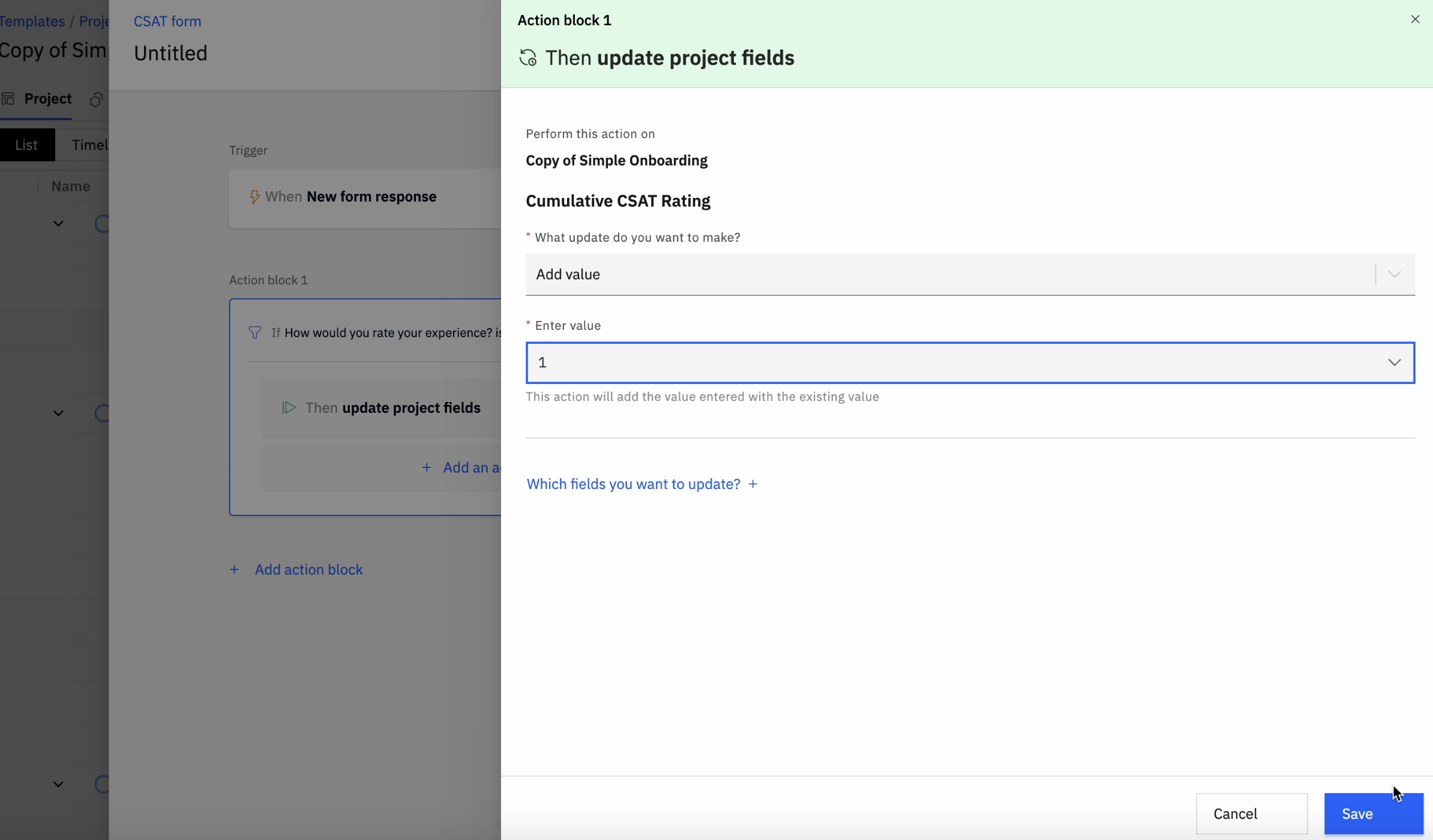Click the plus icon beside Add action block

coord(235,569)
